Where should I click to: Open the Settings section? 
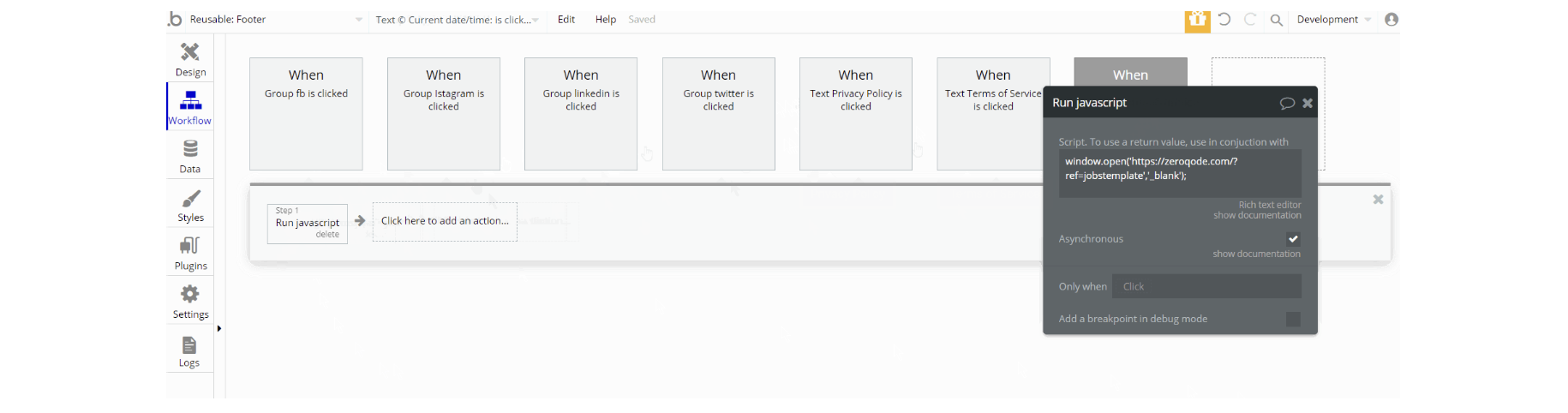coord(190,302)
